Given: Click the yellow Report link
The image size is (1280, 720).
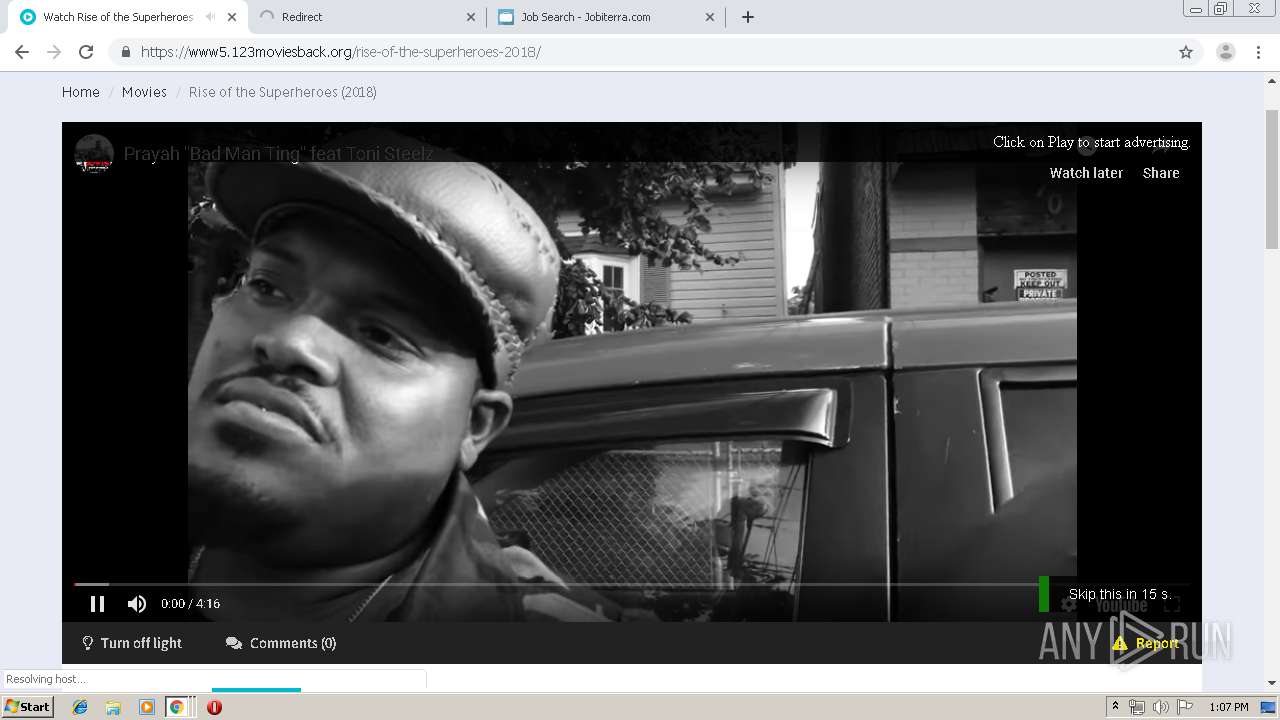Looking at the screenshot, I should point(1146,643).
